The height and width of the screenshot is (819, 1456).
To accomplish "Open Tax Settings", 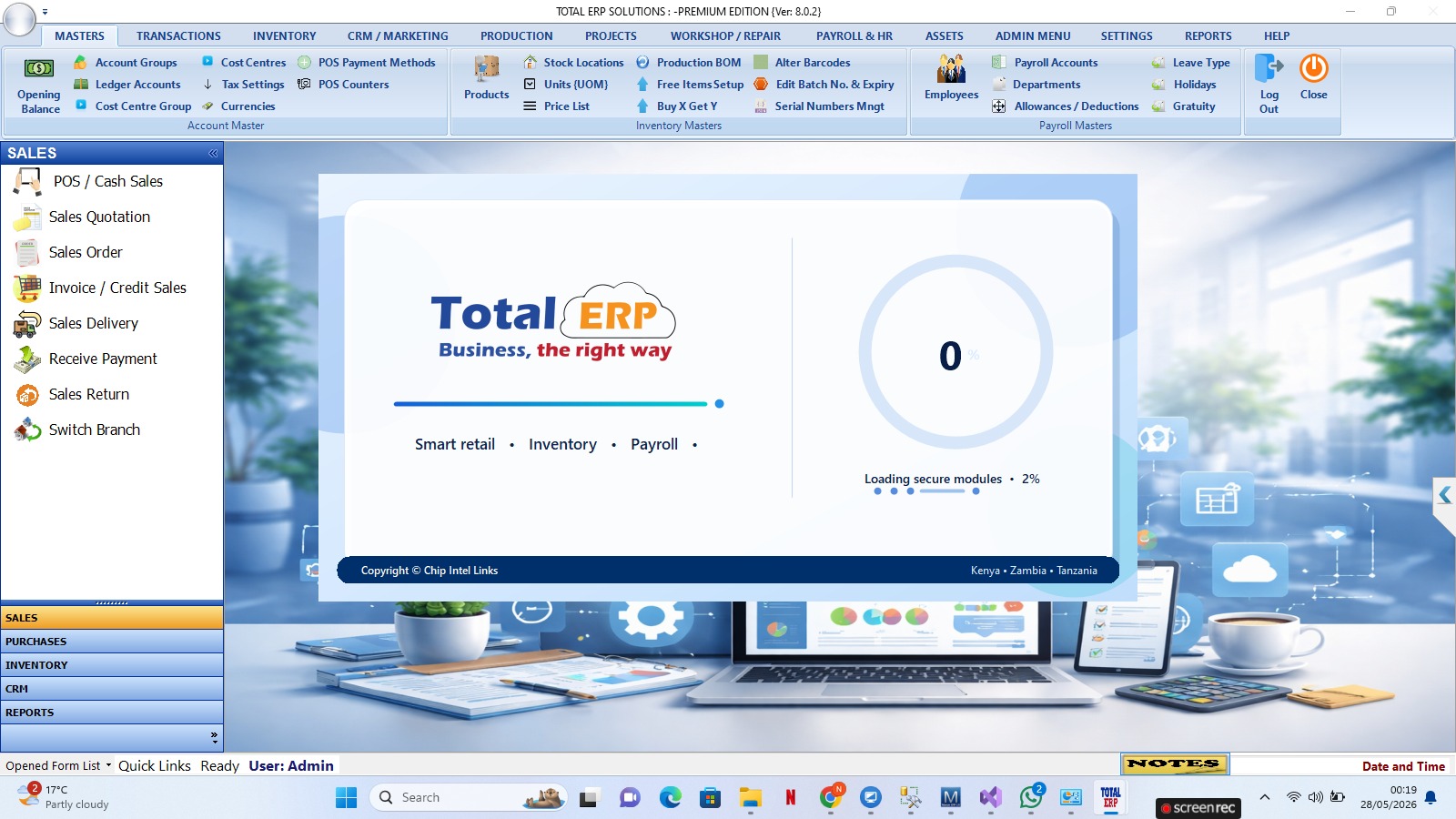I will pyautogui.click(x=243, y=85).
